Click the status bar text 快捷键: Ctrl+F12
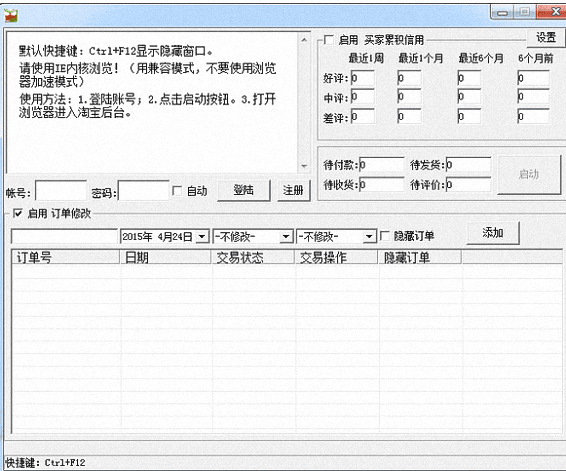The image size is (566, 471). click(x=45, y=463)
